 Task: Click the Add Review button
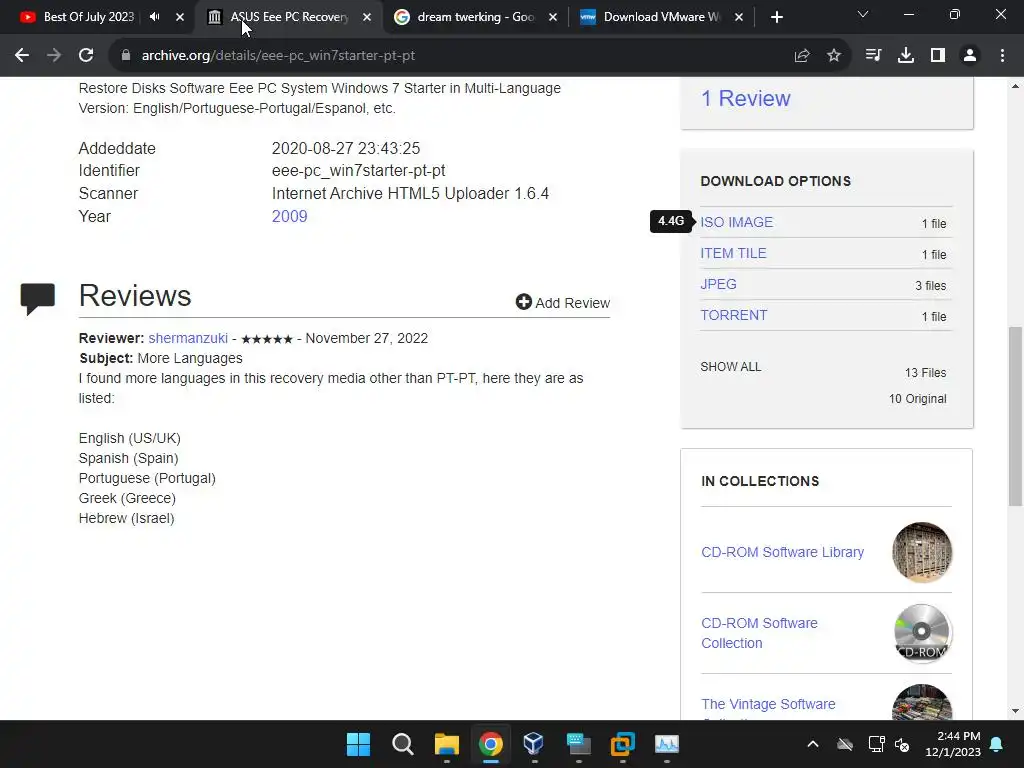(x=563, y=302)
